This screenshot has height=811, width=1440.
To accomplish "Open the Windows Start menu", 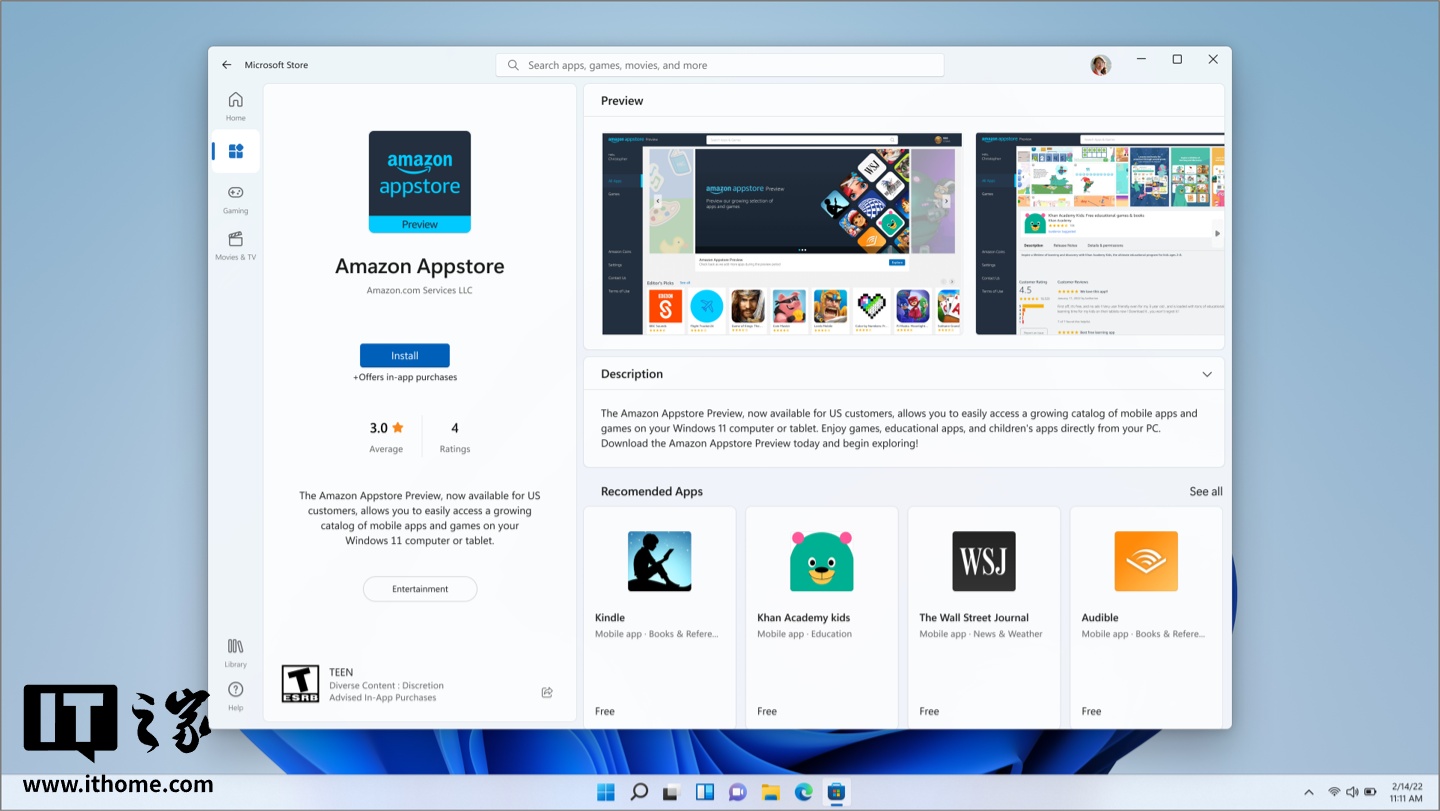I will (x=606, y=791).
